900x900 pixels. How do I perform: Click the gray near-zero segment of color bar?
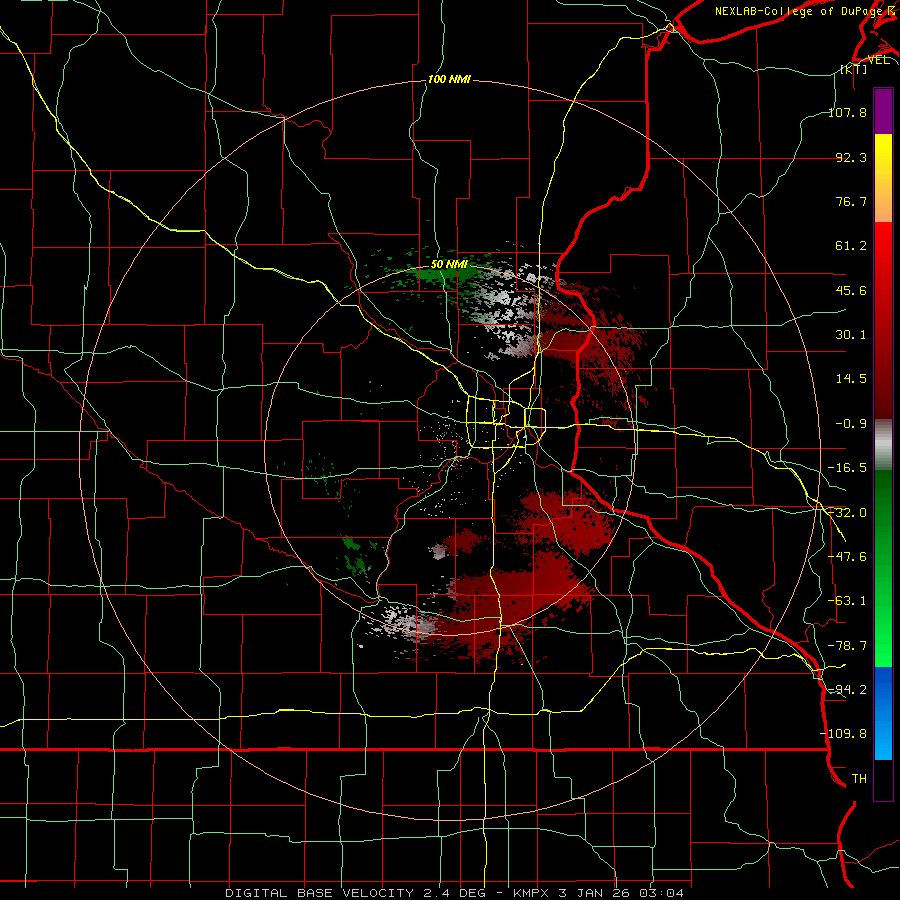883,445
